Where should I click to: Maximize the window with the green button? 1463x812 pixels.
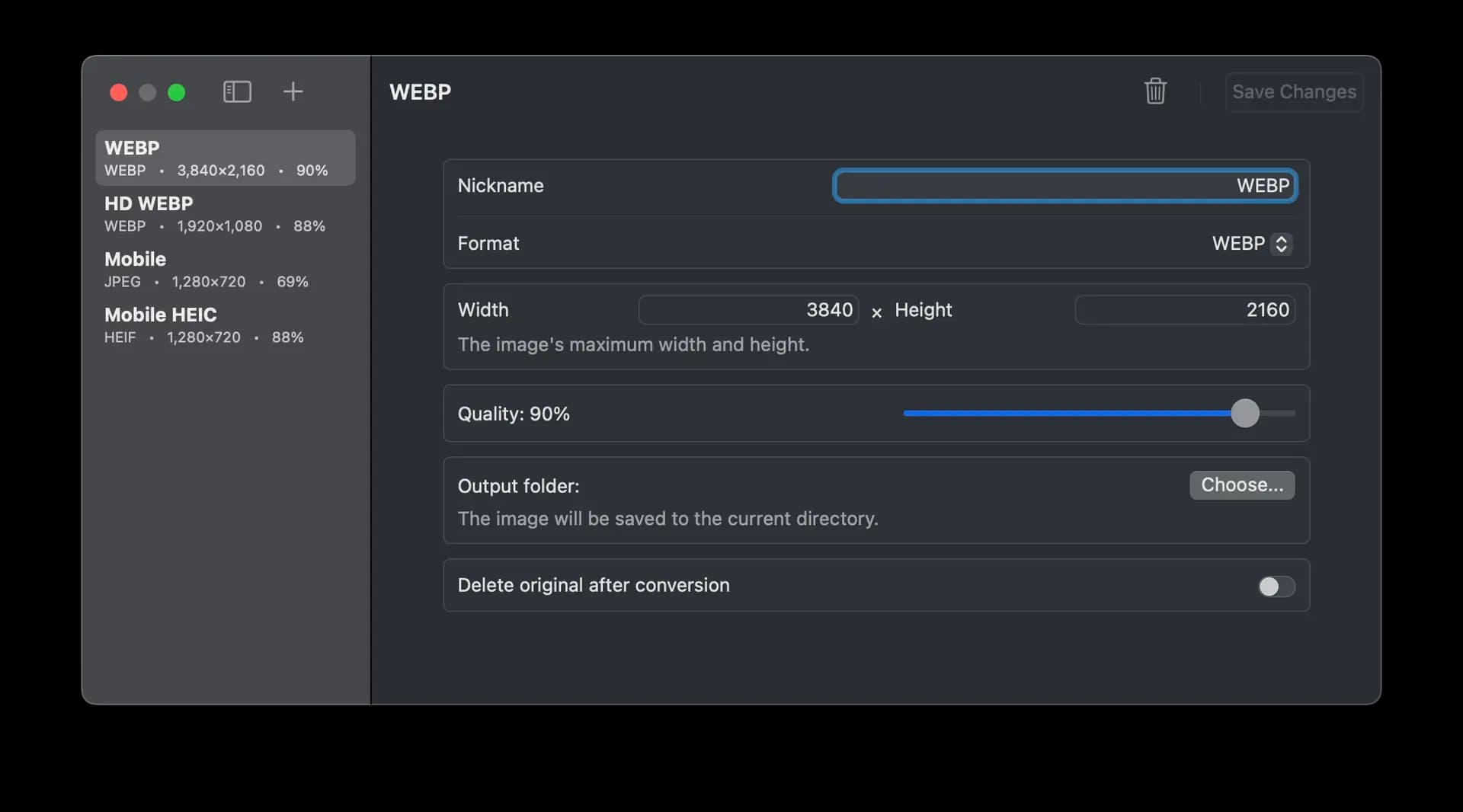177,92
